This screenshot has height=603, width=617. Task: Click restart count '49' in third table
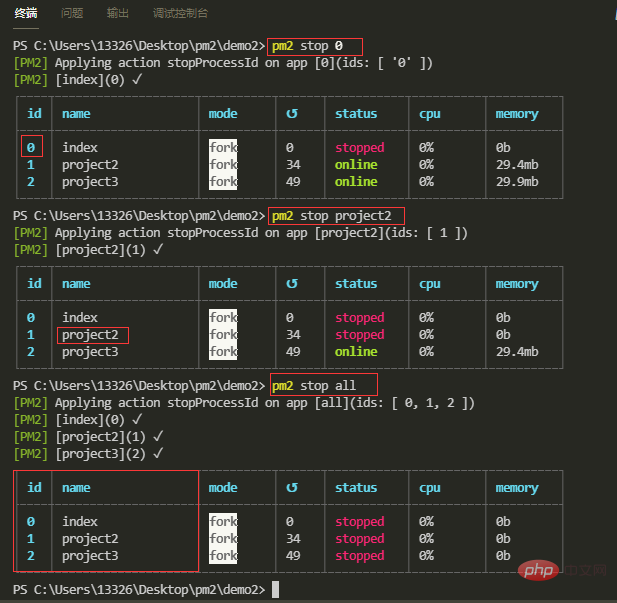[293, 556]
